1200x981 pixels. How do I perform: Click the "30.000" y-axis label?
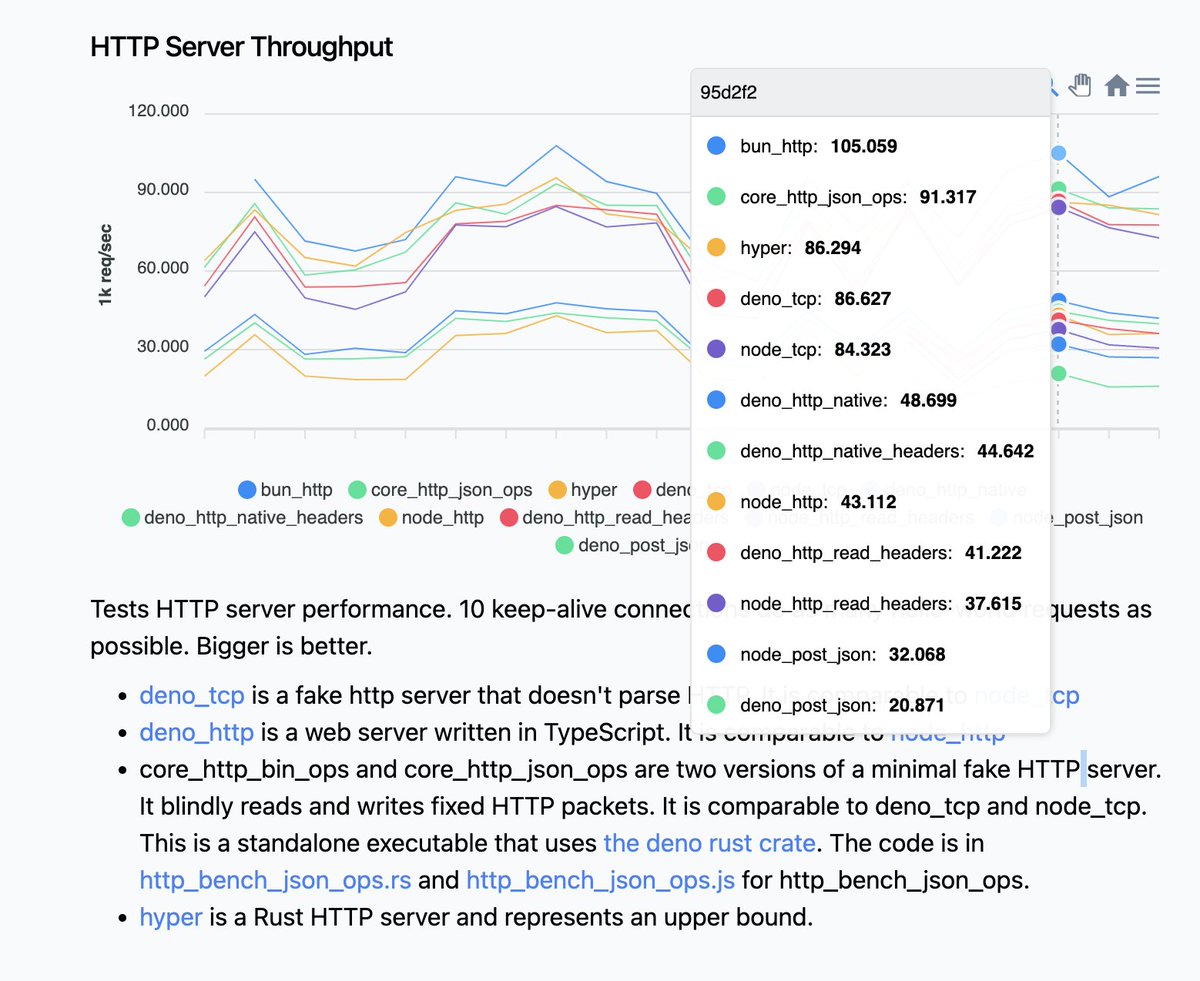[163, 347]
